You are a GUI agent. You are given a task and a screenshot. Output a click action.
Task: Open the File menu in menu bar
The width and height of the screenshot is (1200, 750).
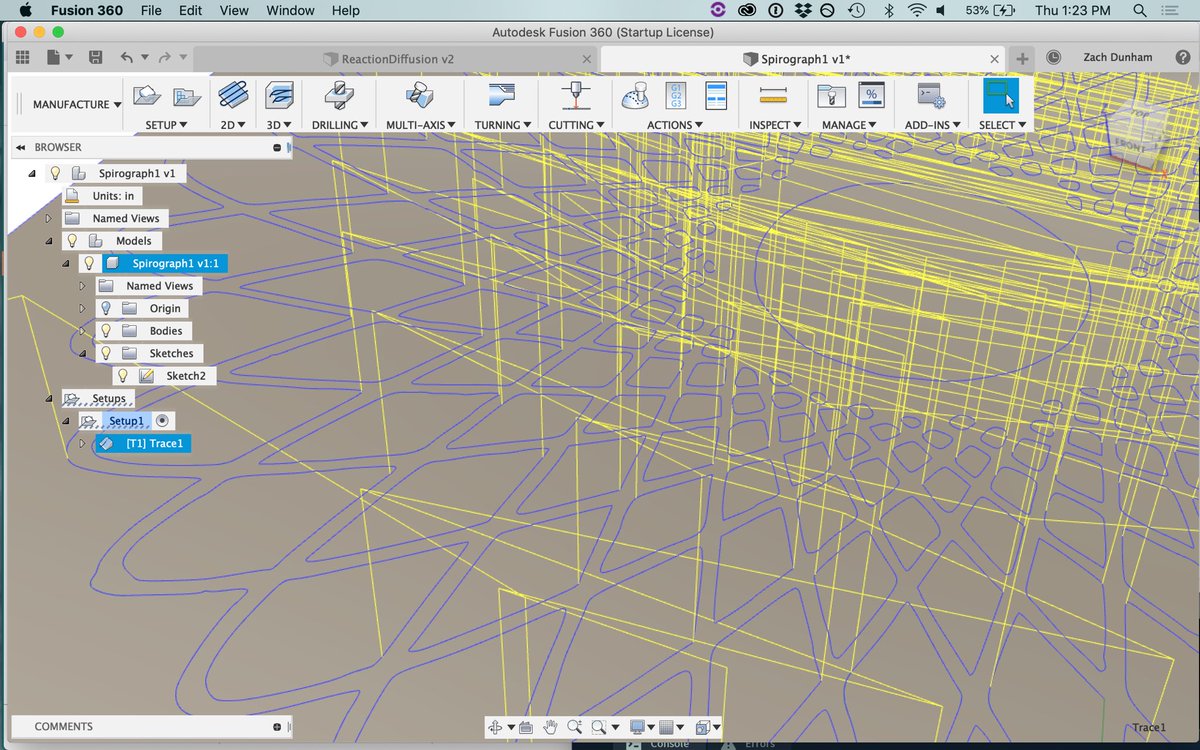[x=151, y=10]
